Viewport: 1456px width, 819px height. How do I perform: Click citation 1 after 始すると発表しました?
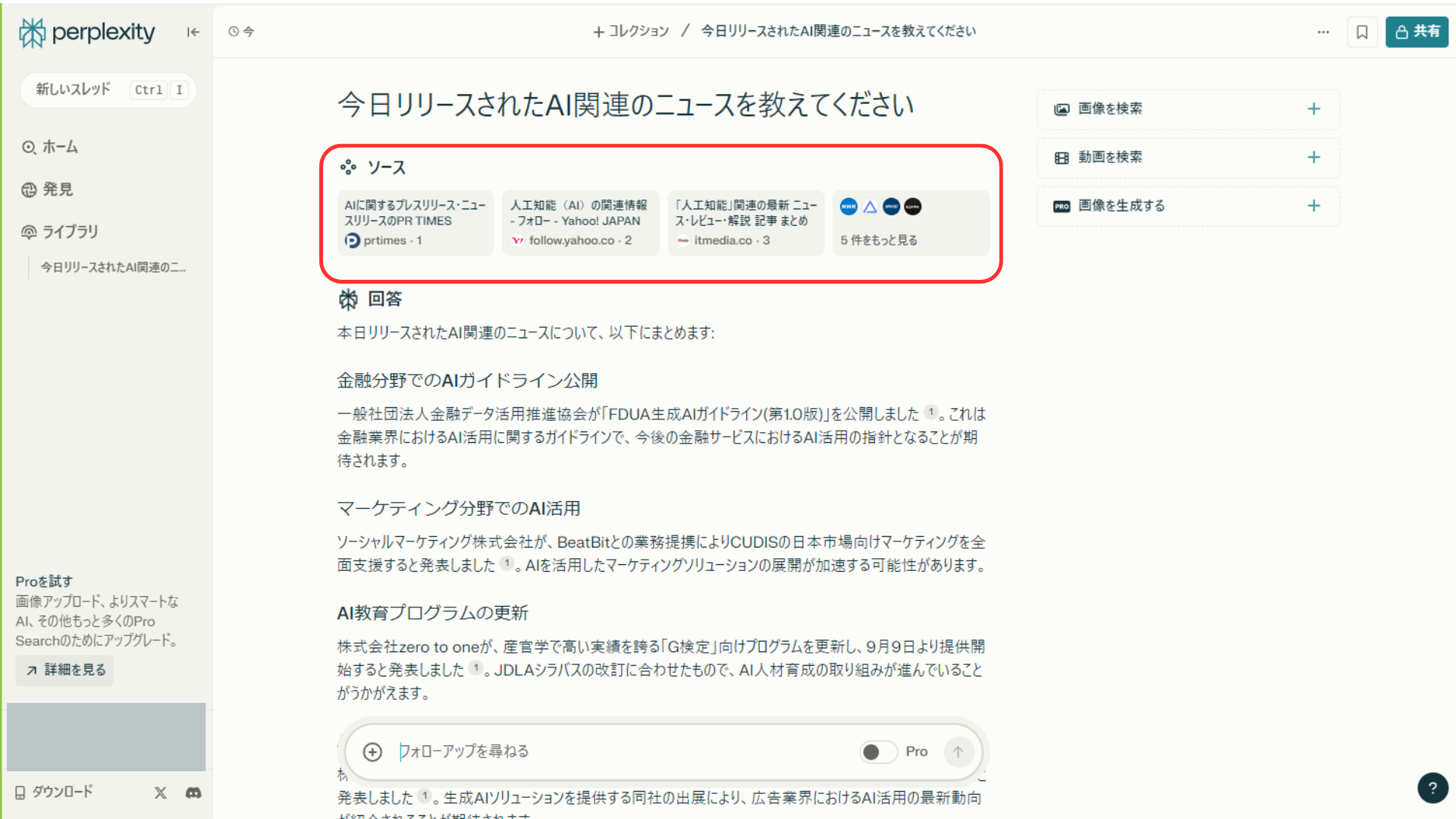click(x=475, y=668)
